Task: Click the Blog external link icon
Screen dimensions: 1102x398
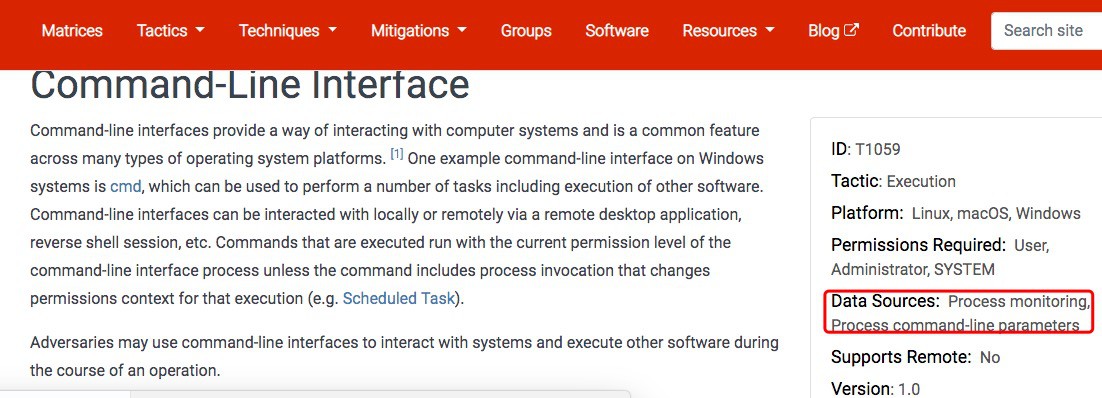Action: point(851,30)
